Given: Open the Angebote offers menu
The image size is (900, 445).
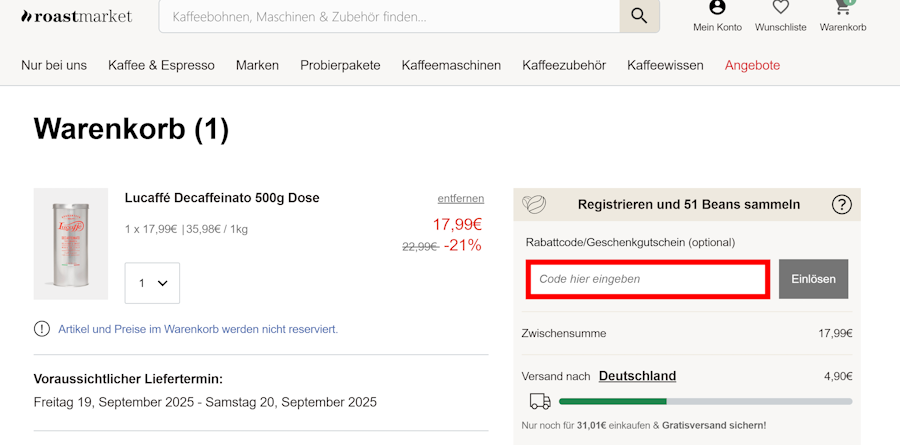Looking at the screenshot, I should 752,65.
